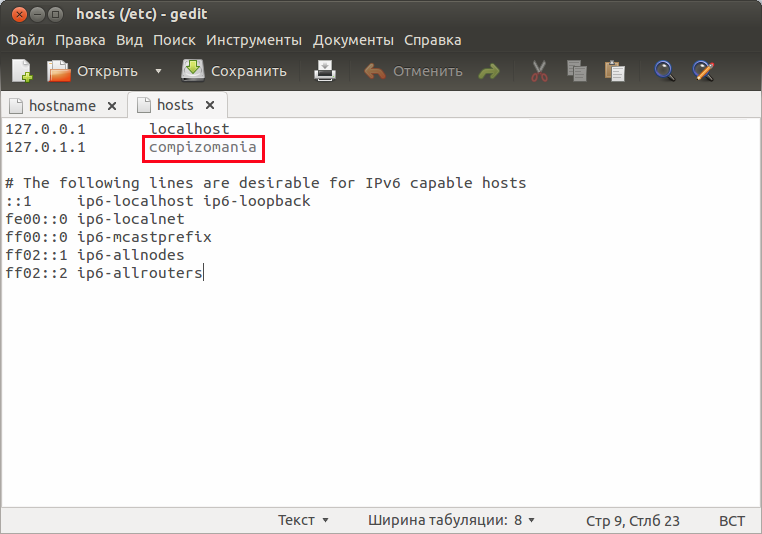The height and width of the screenshot is (534, 762).
Task: Open the Инструменты menu
Action: tap(254, 40)
